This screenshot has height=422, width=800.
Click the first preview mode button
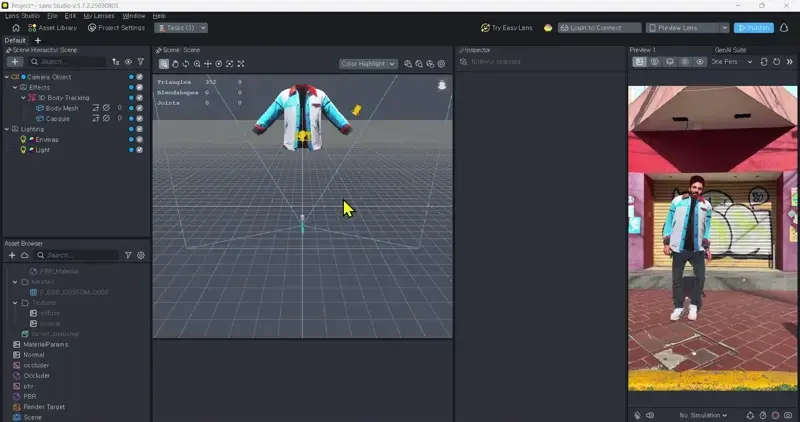coord(639,62)
